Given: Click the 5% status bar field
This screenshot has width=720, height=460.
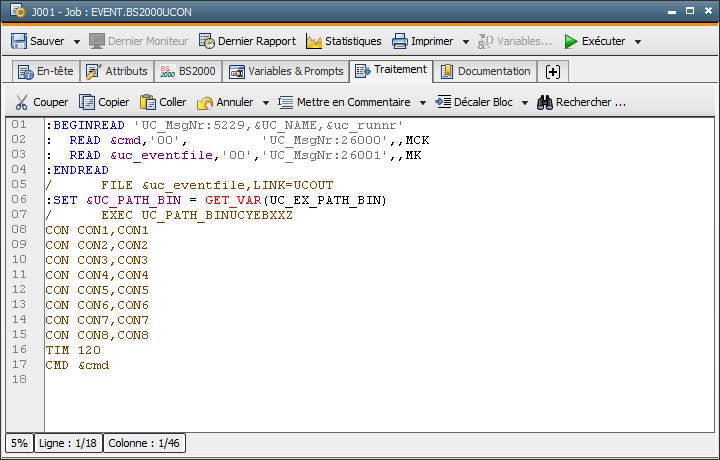Looking at the screenshot, I should pos(19,443).
